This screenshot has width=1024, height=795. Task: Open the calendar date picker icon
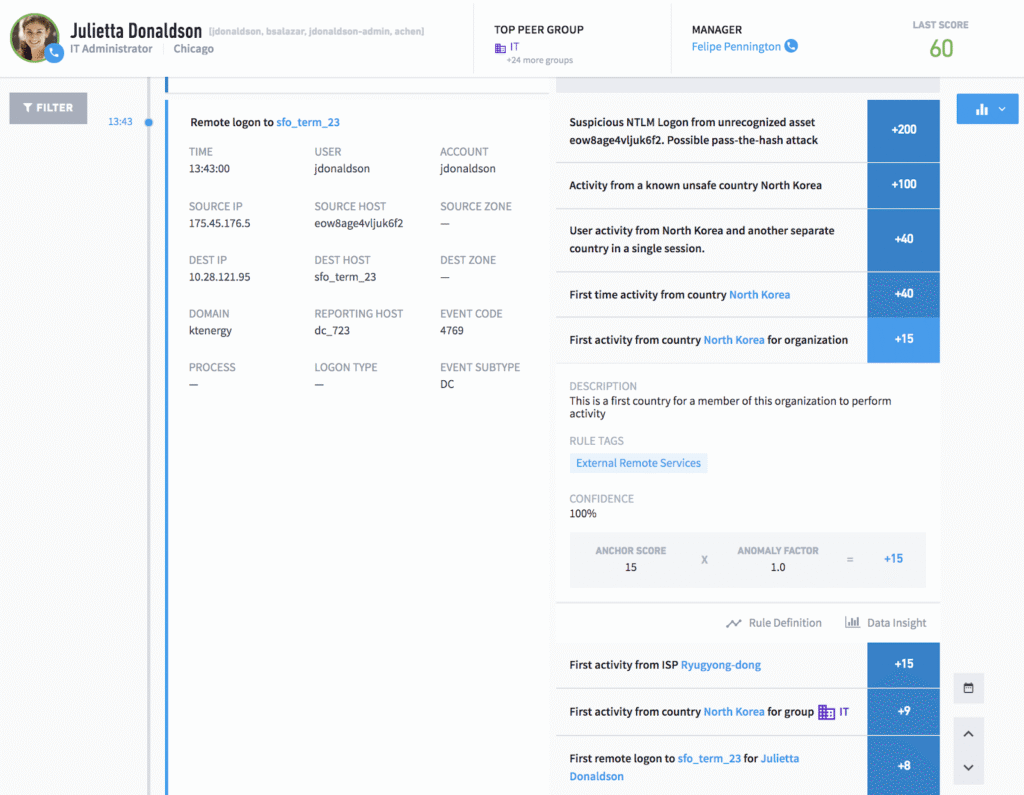pos(968,688)
